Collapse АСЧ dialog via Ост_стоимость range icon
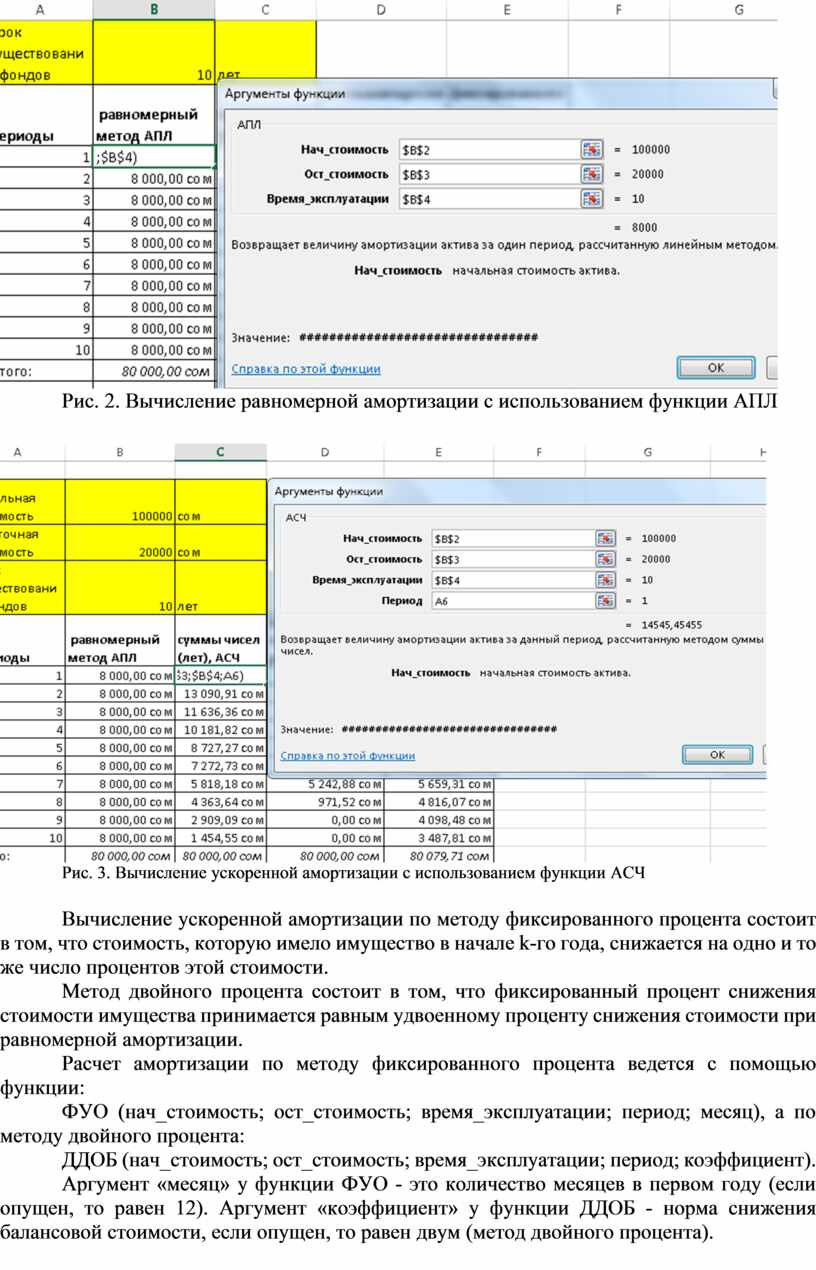Image resolution: width=816 pixels, height=1270 pixels. 605,559
